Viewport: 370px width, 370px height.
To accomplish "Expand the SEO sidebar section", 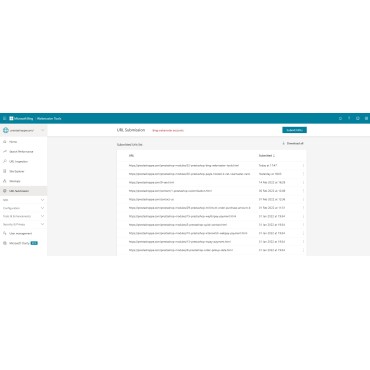I will click(23, 200).
